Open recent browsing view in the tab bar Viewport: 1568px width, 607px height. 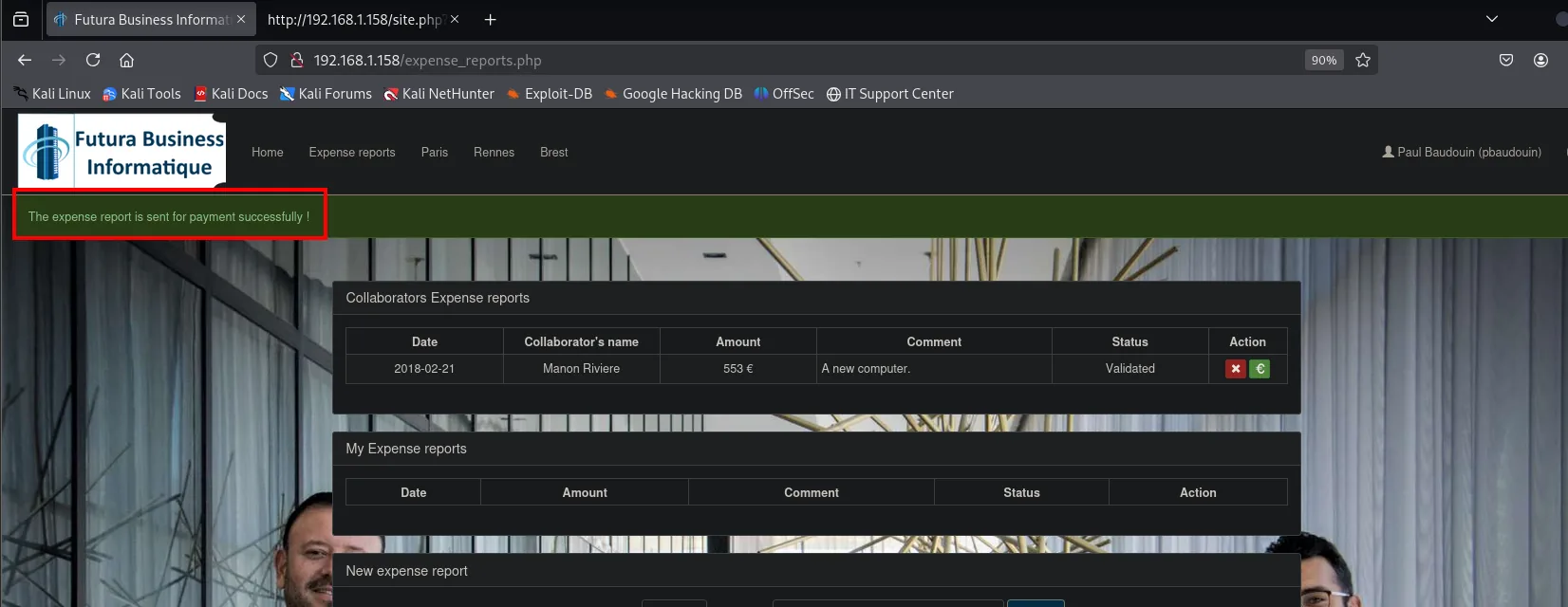coord(21,19)
